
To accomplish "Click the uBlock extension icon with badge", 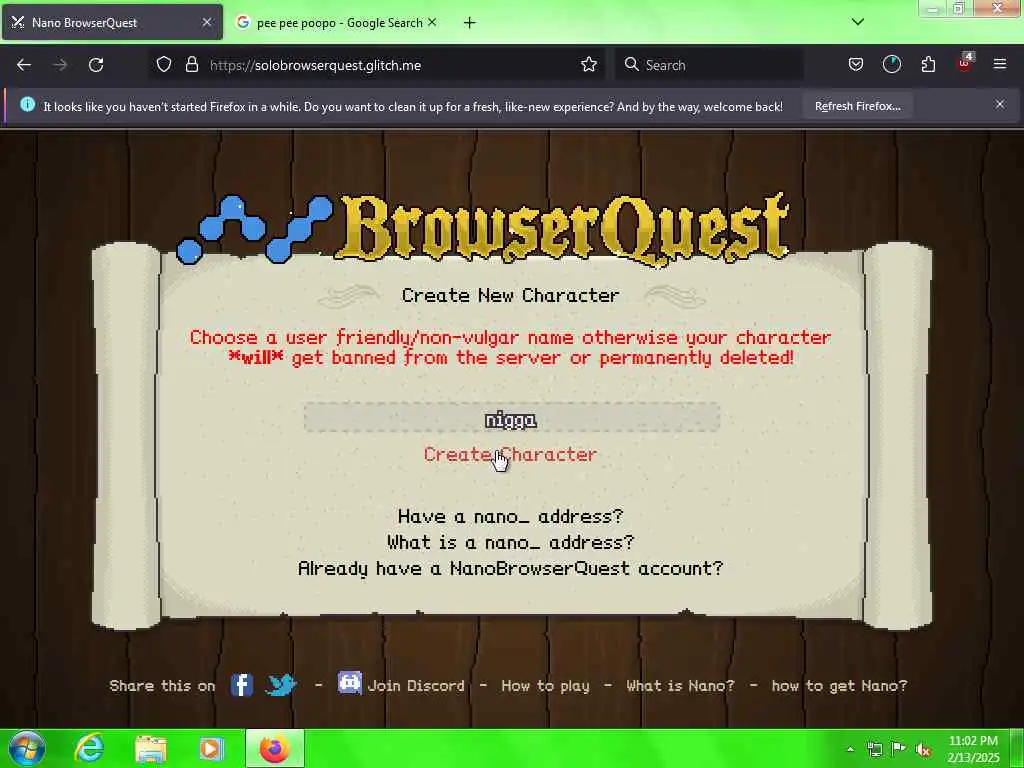I will (x=965, y=63).
